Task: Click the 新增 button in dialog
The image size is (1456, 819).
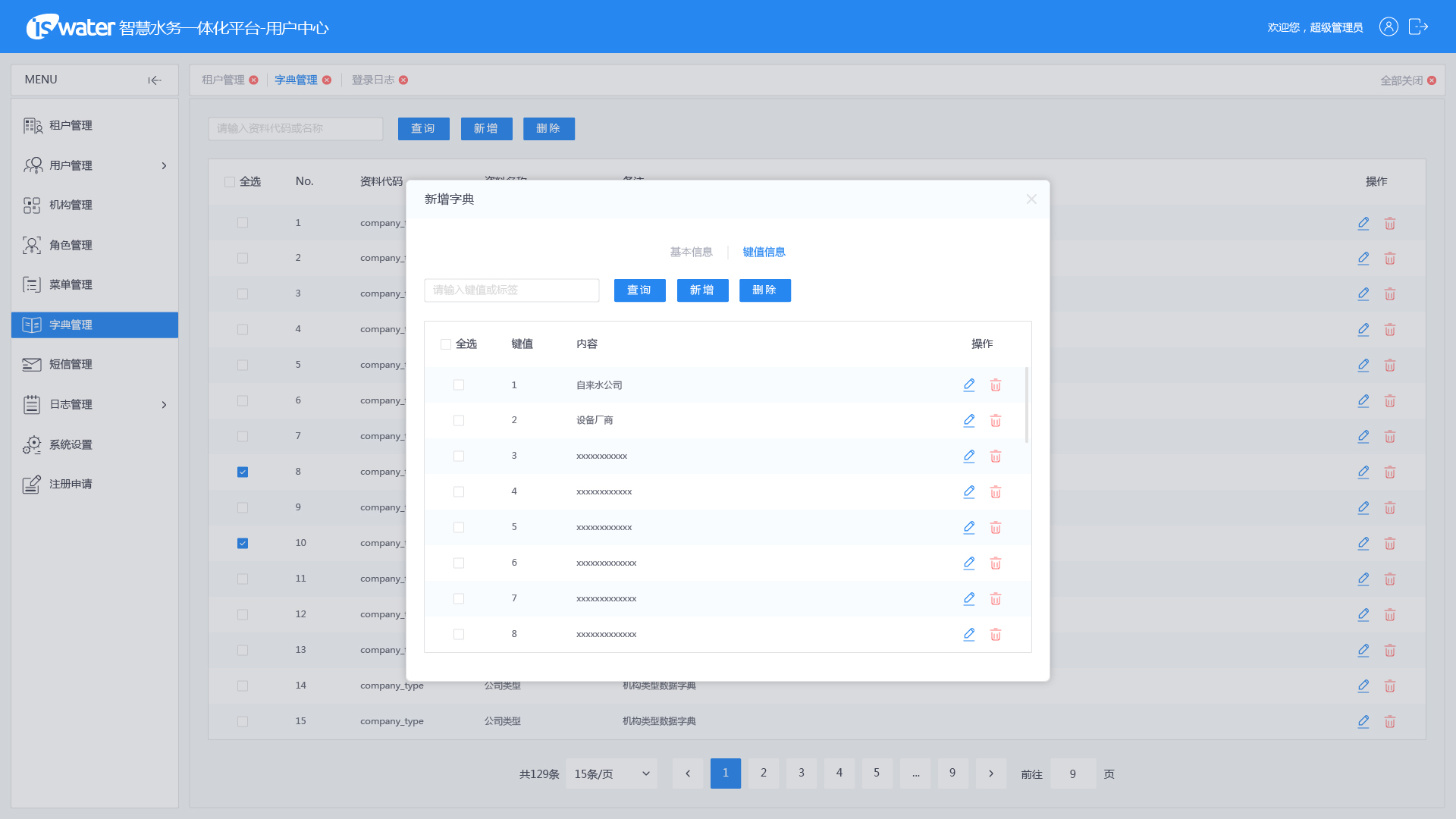Action: coord(702,290)
